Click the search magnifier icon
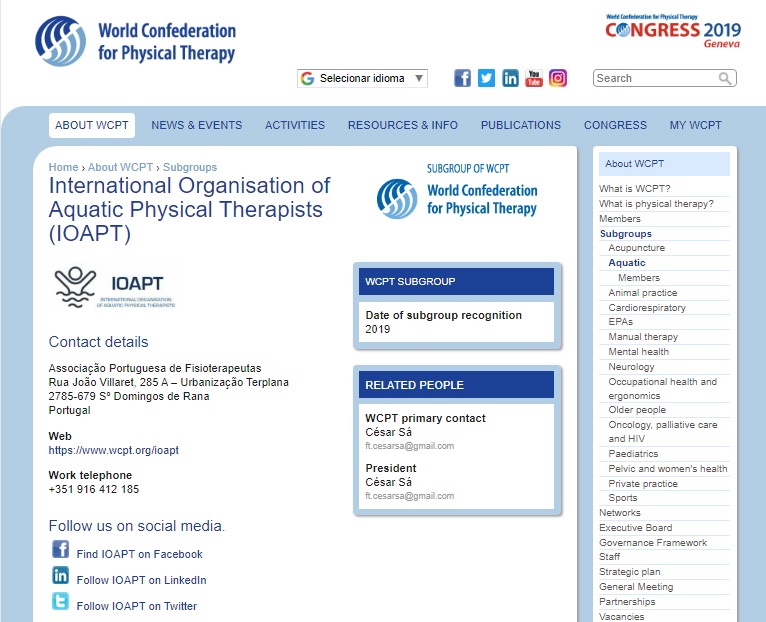The height and width of the screenshot is (622, 766). 725,78
